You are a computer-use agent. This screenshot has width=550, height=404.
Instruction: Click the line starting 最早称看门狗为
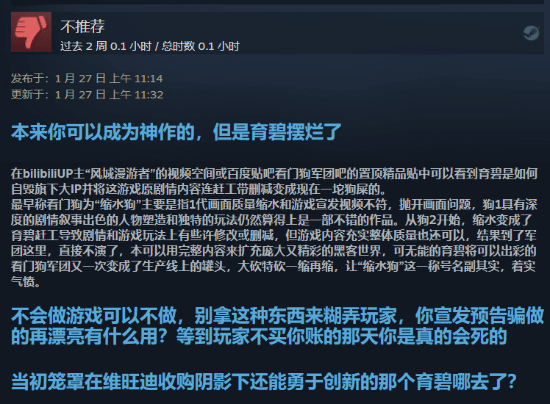[x=274, y=205]
